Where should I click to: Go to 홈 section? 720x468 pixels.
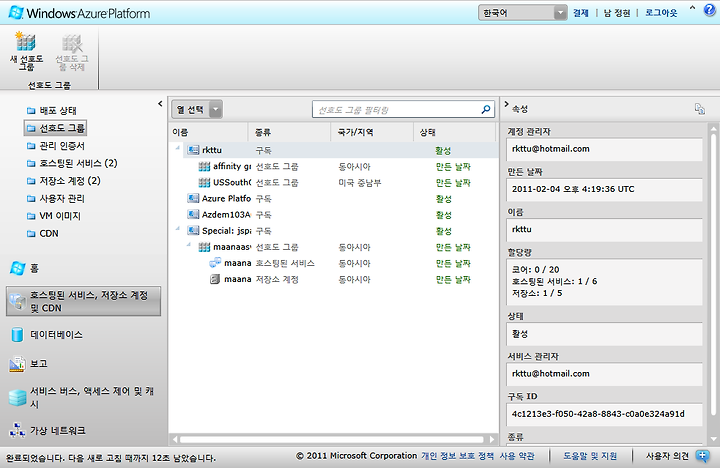34,268
